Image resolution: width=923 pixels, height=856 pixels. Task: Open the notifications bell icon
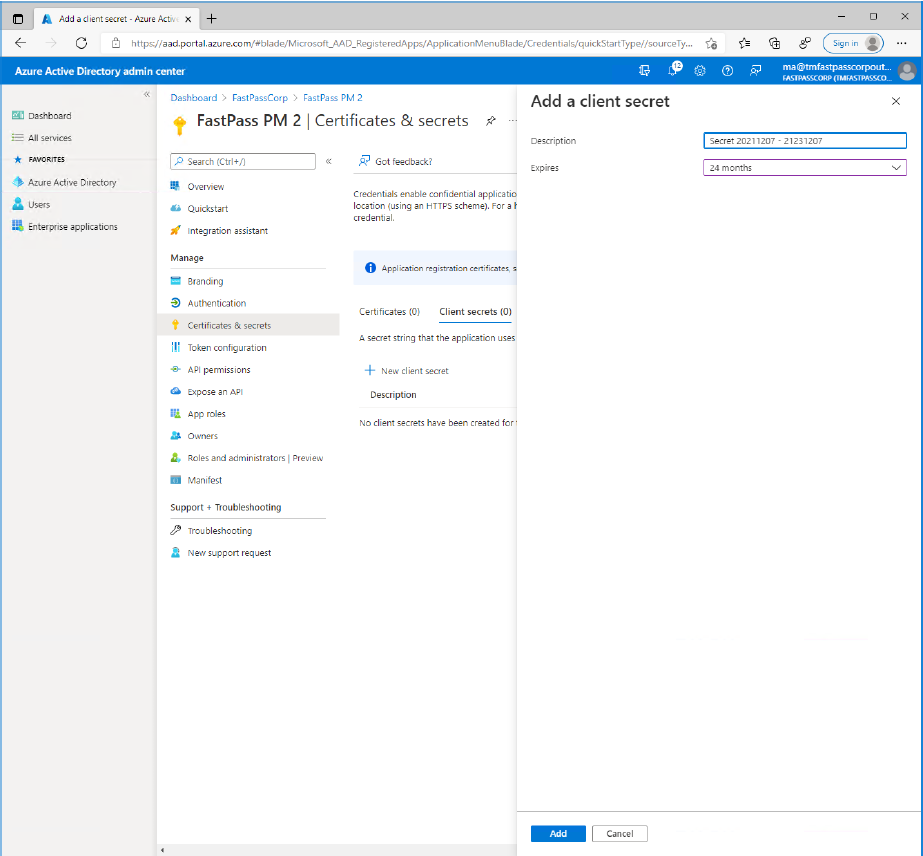click(673, 71)
